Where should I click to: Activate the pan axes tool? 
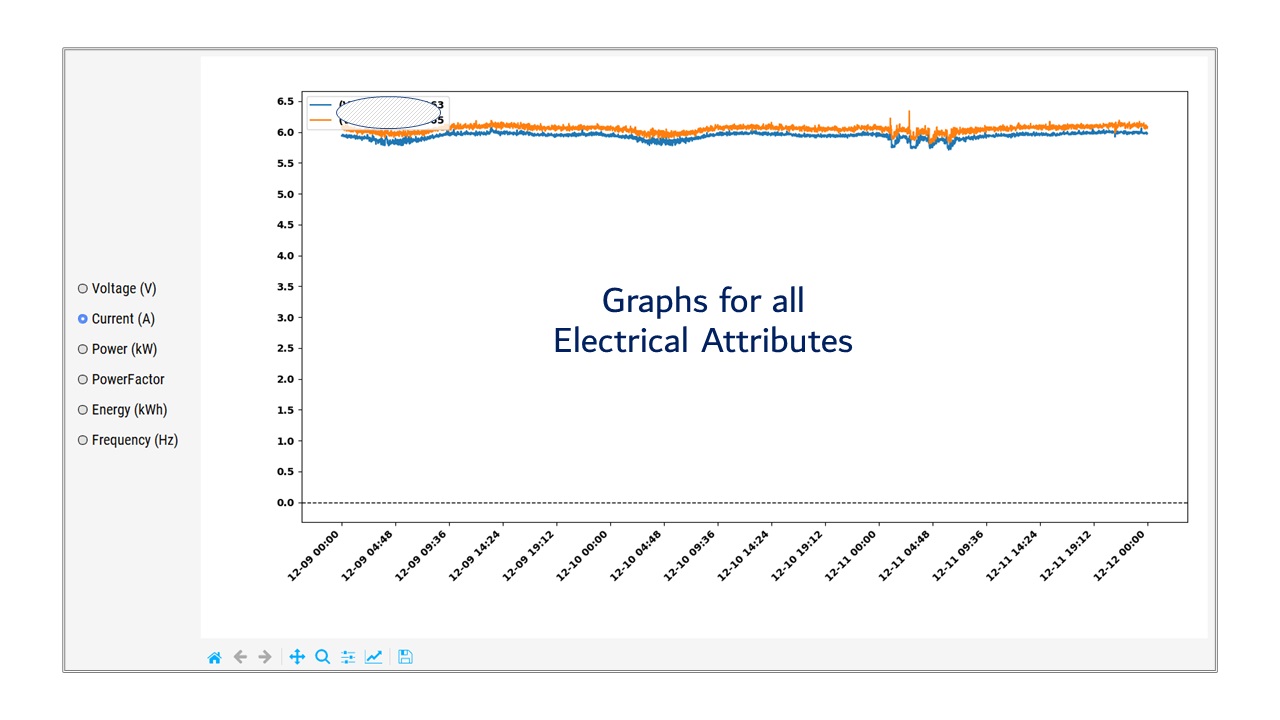[x=297, y=657]
